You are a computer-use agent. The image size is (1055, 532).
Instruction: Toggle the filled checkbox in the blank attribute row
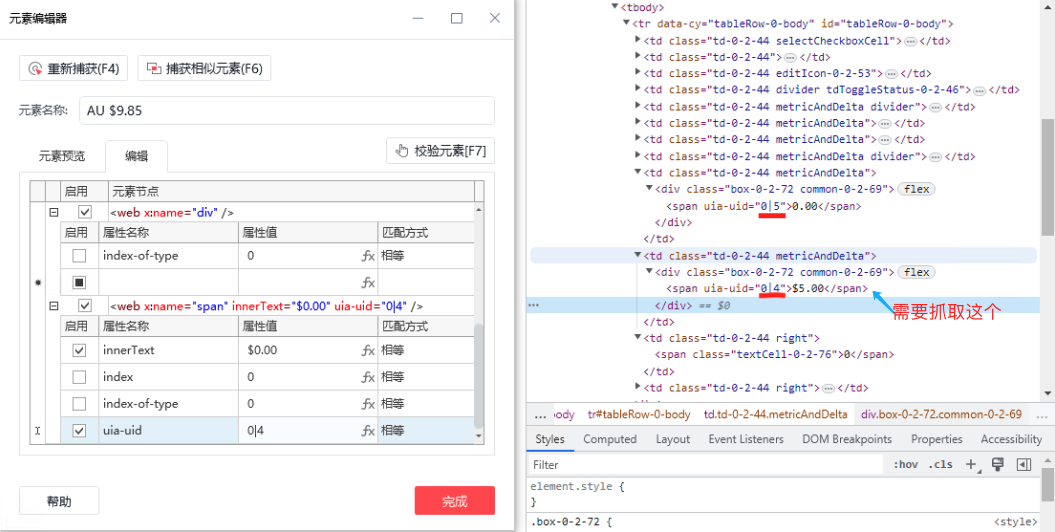(79, 282)
